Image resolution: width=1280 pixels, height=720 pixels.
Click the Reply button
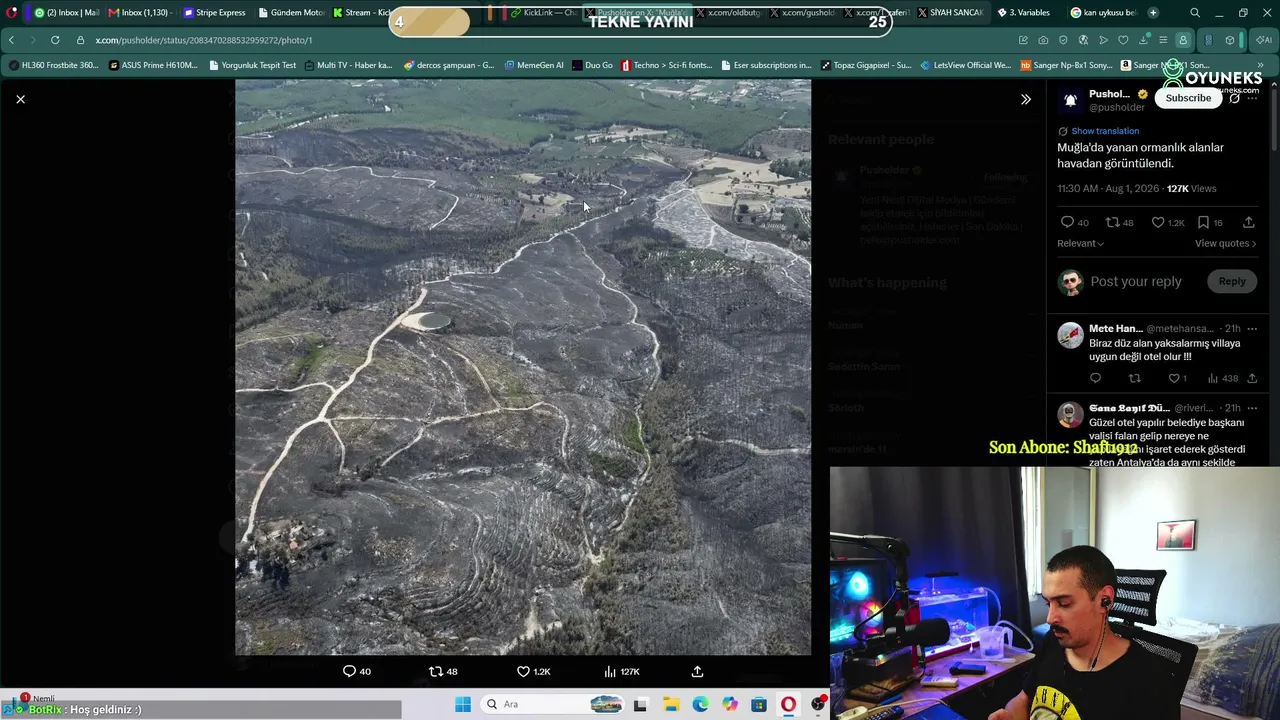point(1232,281)
